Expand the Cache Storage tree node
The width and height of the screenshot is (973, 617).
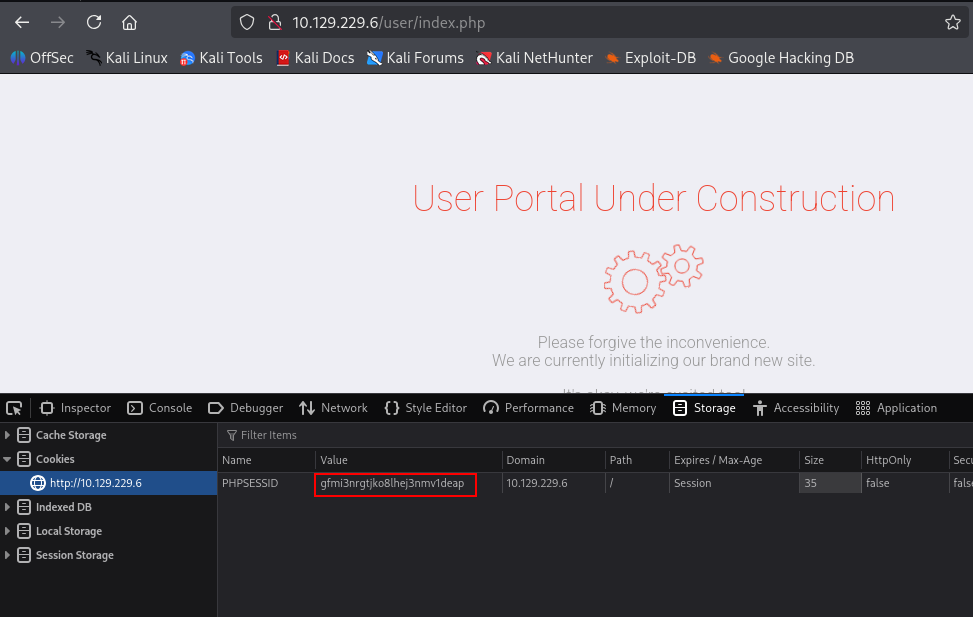(x=7, y=435)
